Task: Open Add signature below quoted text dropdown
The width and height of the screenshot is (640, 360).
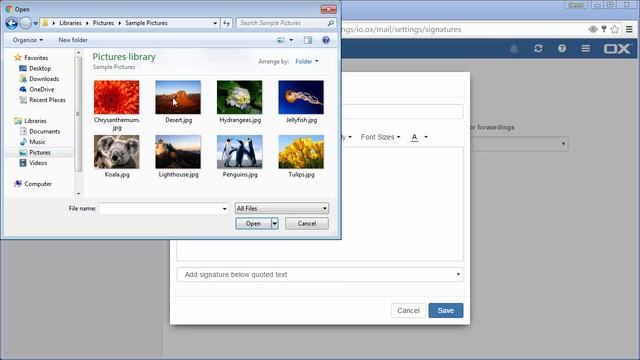Action: [x=320, y=275]
